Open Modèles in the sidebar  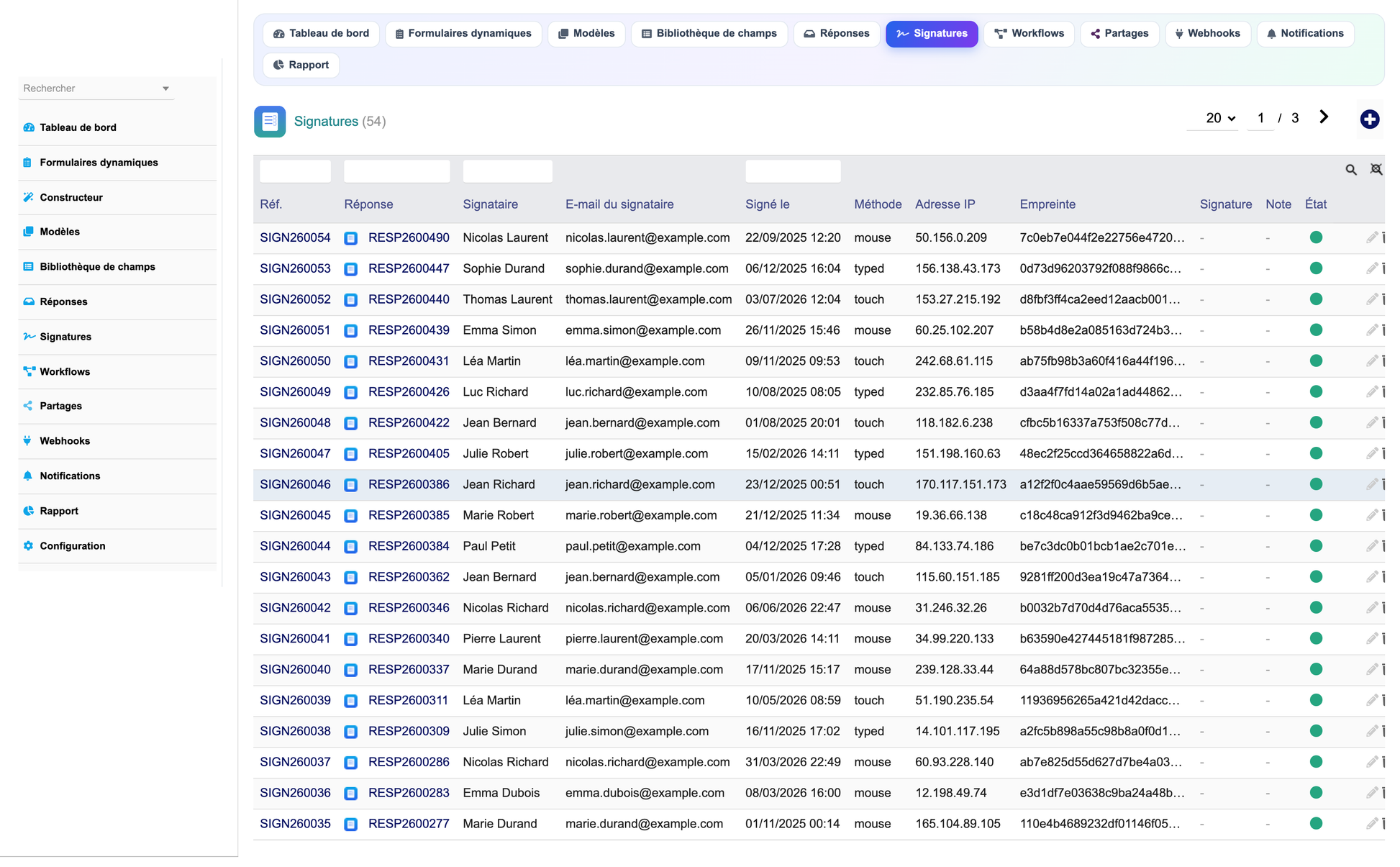(59, 232)
